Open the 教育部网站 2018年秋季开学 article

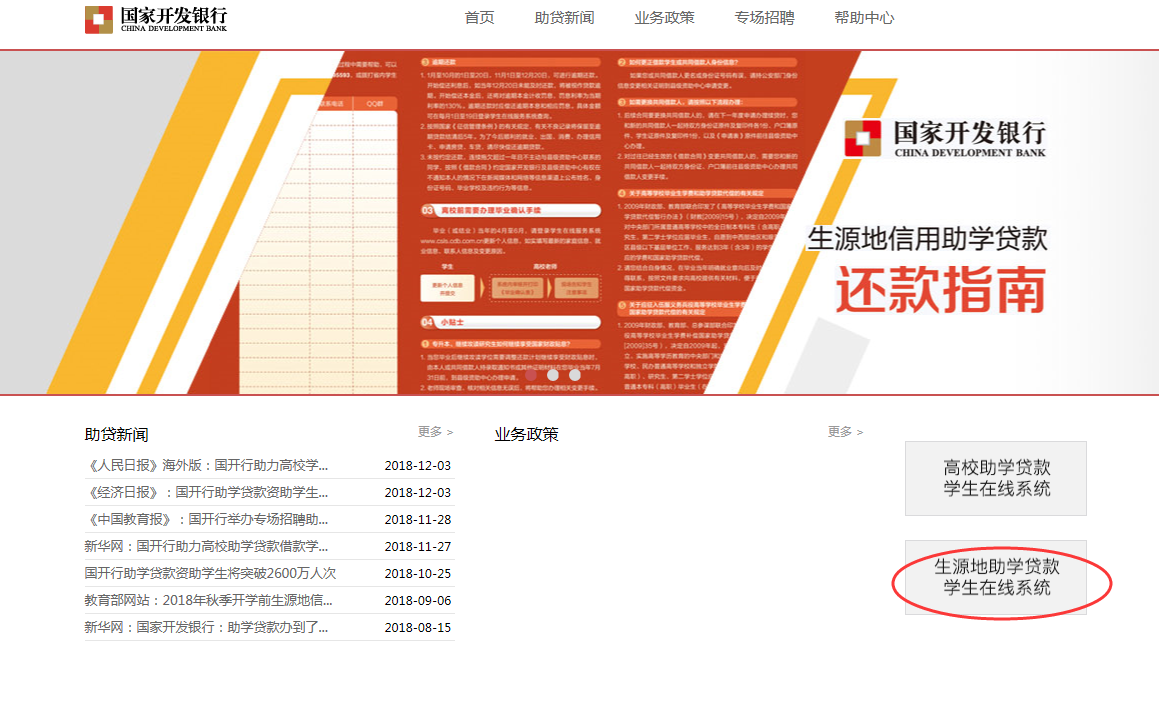(208, 600)
